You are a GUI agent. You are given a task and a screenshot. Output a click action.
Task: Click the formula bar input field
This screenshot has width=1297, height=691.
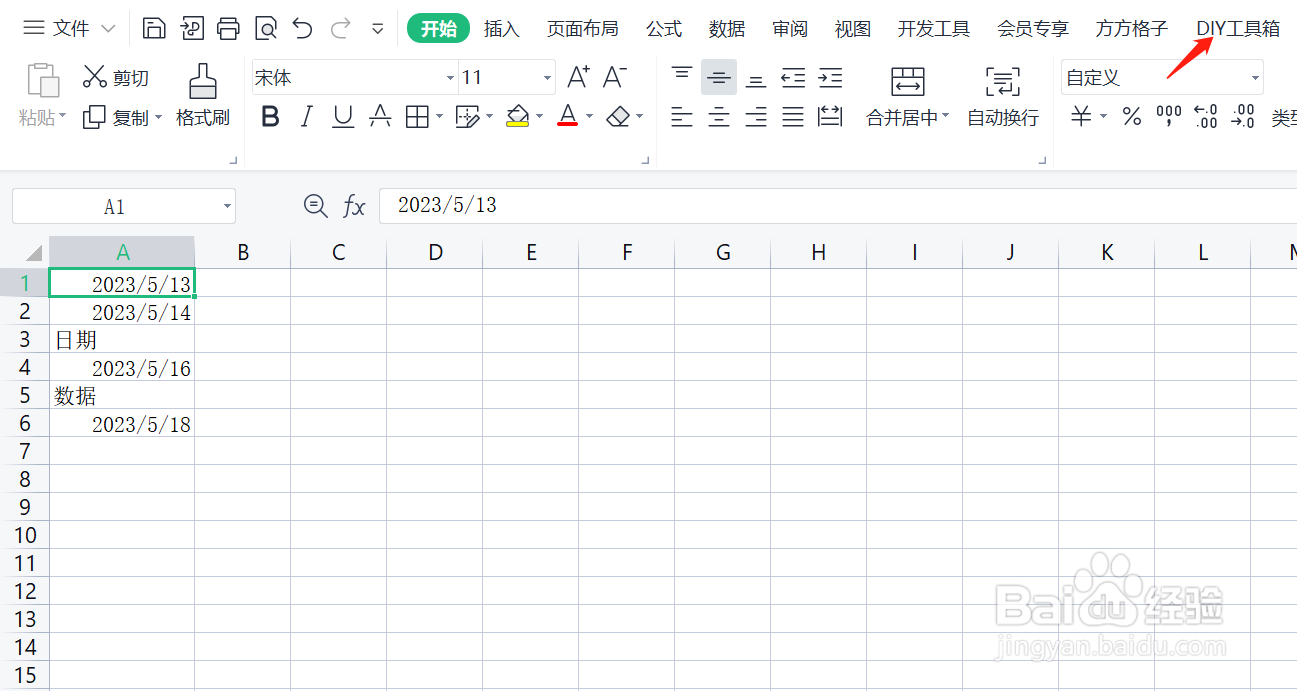[838, 206]
